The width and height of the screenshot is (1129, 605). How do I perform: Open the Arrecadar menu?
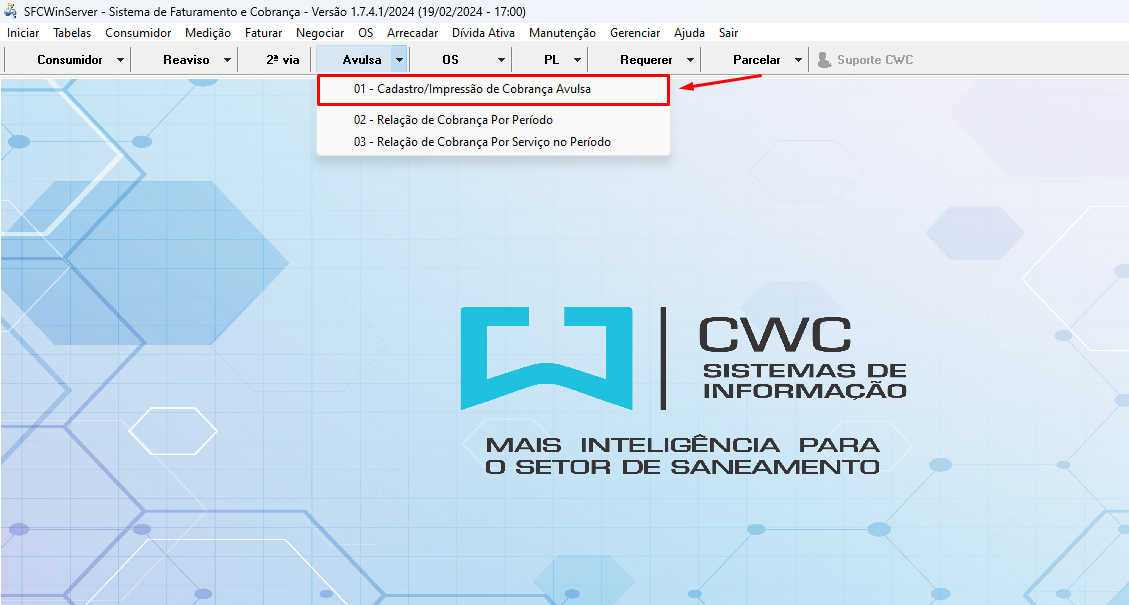[412, 33]
